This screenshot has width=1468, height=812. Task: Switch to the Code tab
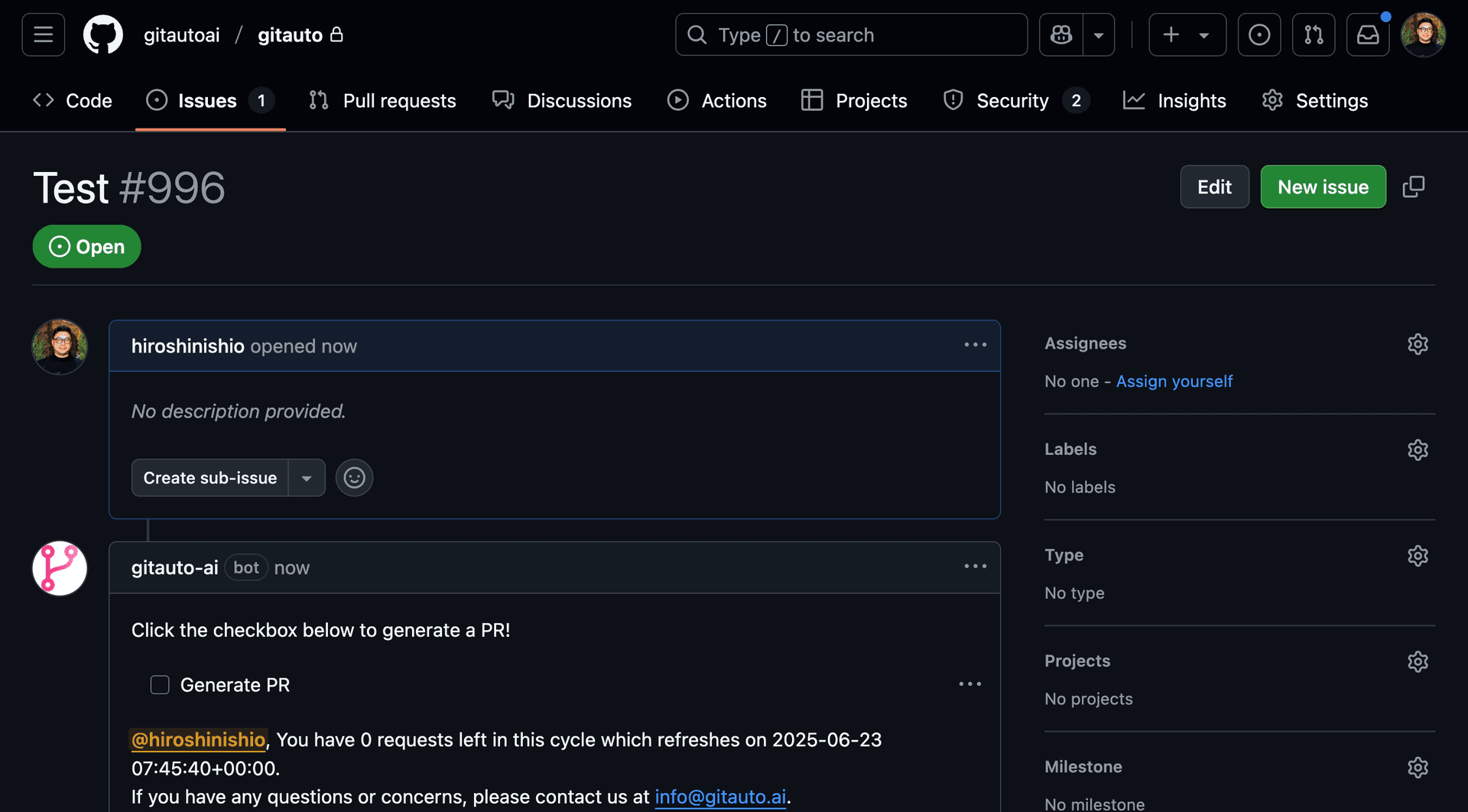click(x=73, y=100)
